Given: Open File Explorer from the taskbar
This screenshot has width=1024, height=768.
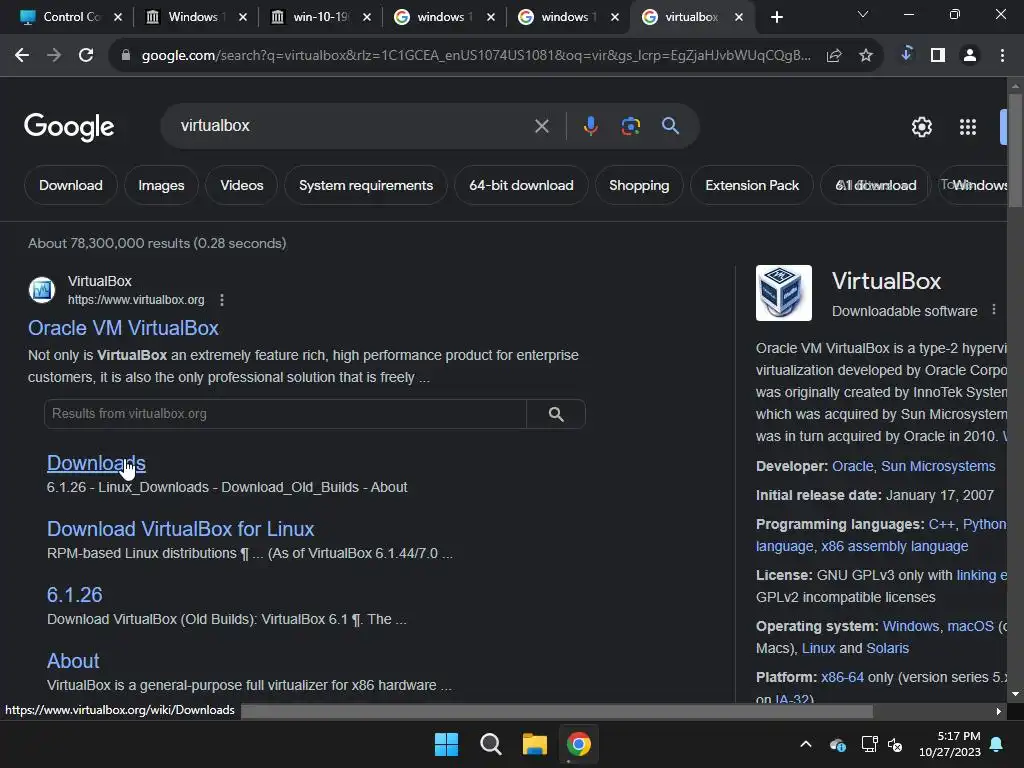Looking at the screenshot, I should click(534, 744).
